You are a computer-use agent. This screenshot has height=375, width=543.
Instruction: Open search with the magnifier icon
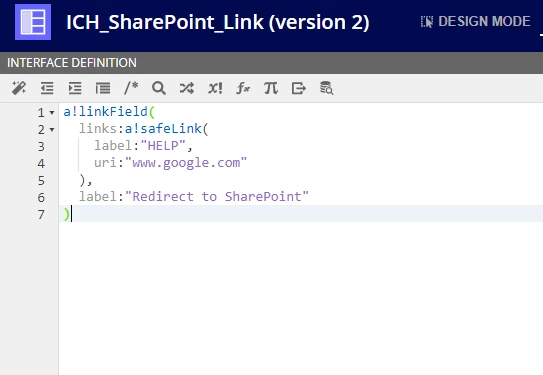click(x=159, y=88)
